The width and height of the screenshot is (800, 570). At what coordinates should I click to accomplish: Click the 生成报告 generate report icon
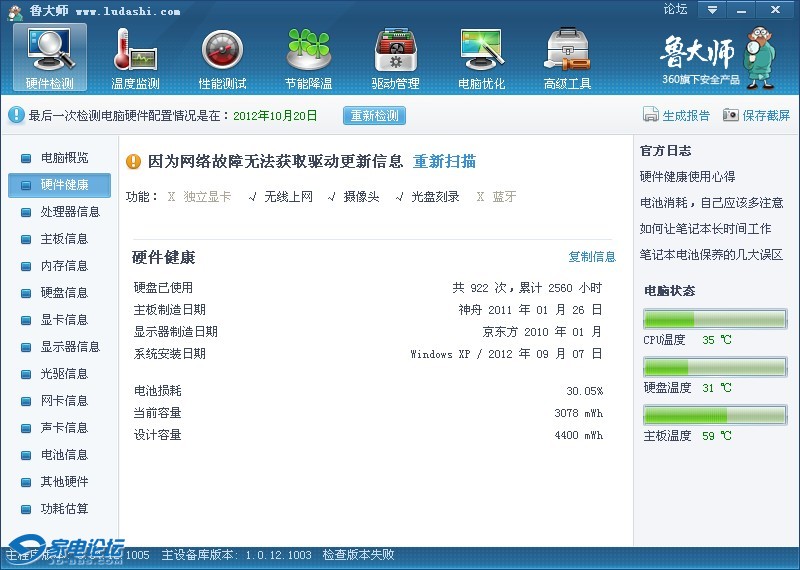651,115
